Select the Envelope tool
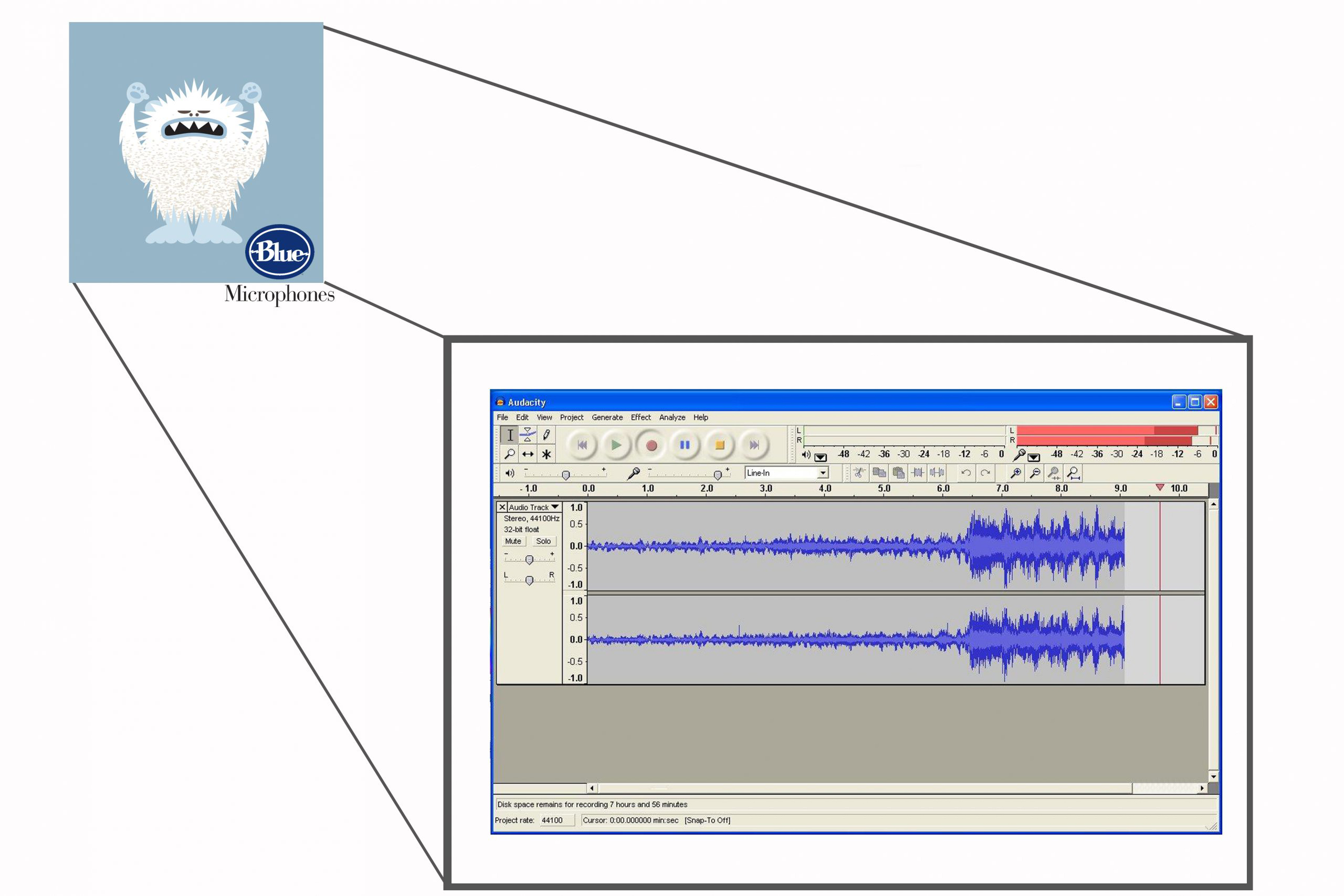1344x896 pixels. pos(528,435)
